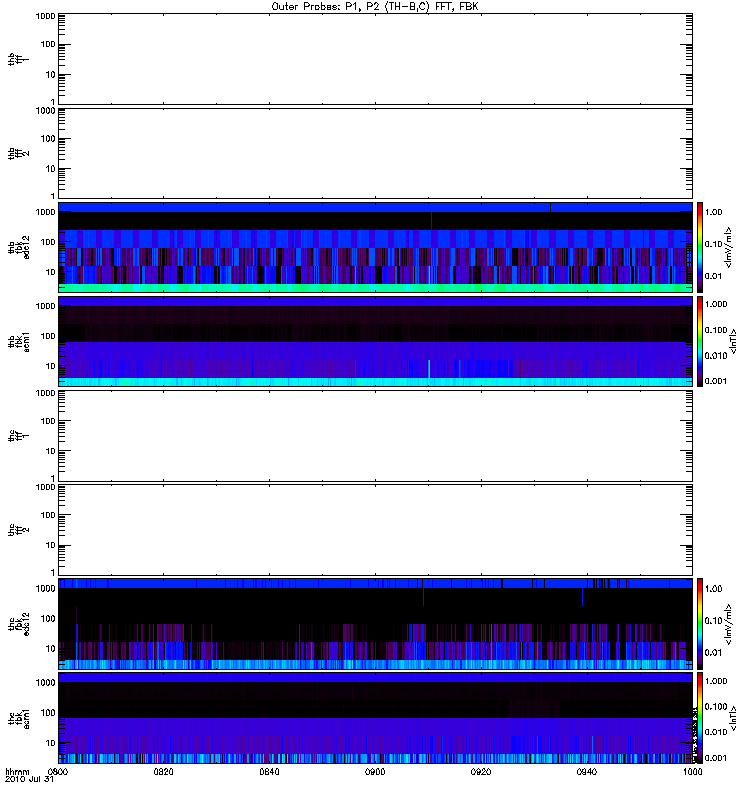Click the "thc fbk edc12" y-axis label
This screenshot has height=800, width=750.
[x=19, y=624]
